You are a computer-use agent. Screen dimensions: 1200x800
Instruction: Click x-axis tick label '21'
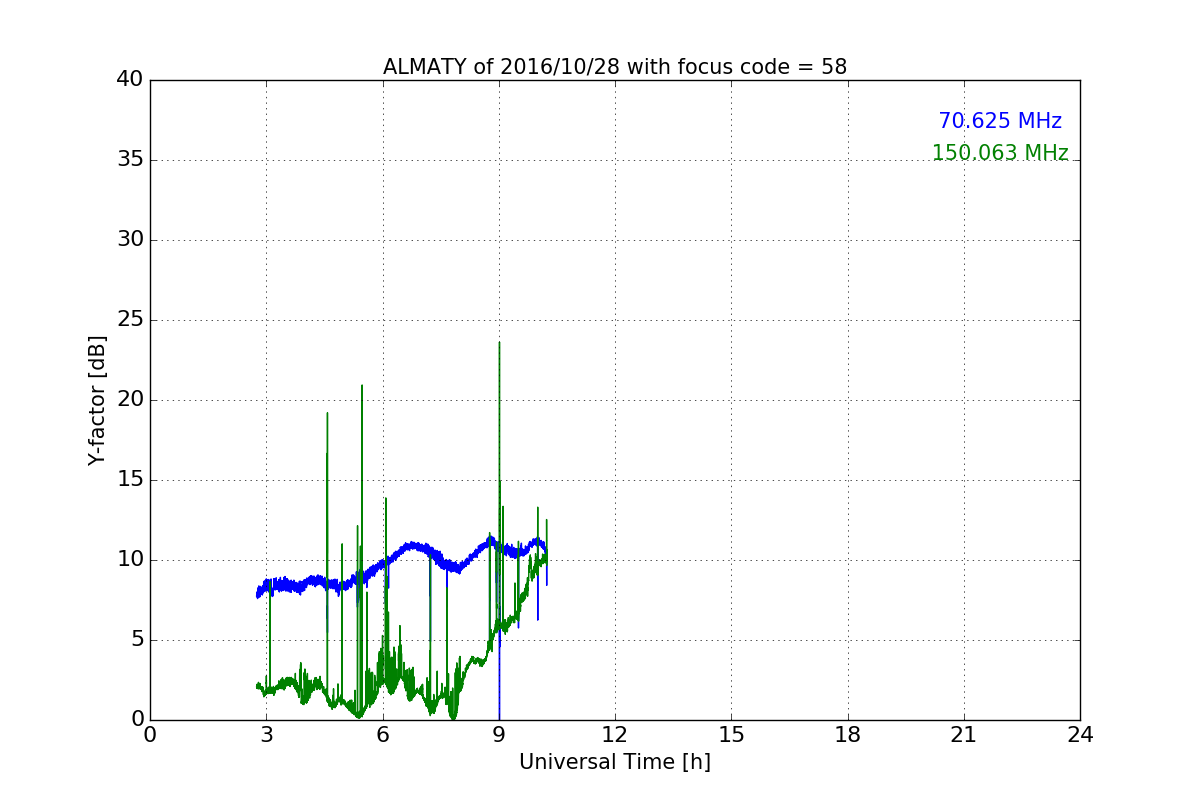coord(964,735)
